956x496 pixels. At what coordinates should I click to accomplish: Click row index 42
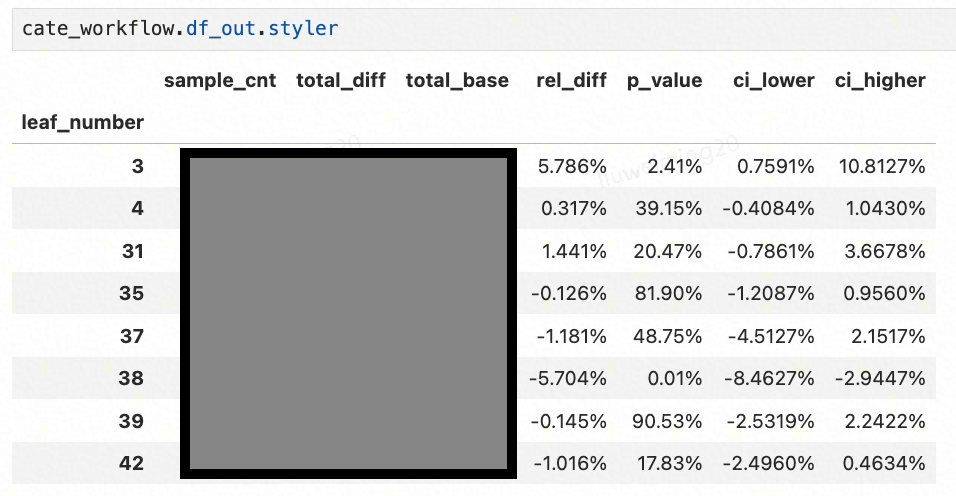(132, 463)
